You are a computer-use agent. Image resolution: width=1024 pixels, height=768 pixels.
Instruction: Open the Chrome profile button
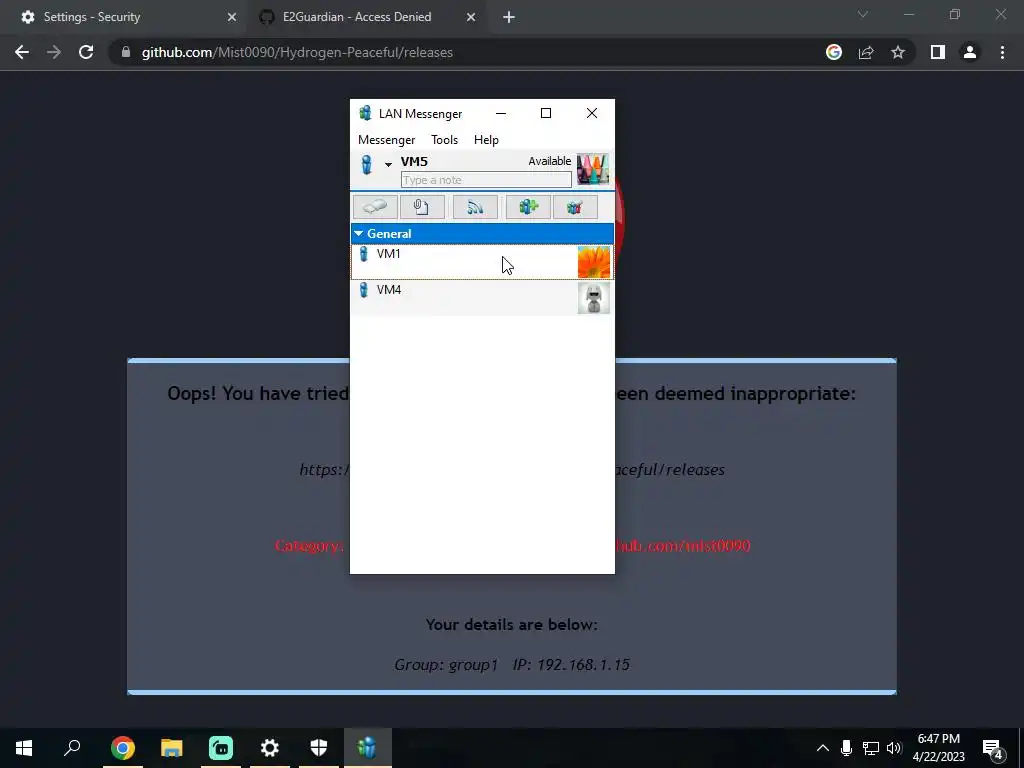pos(970,52)
